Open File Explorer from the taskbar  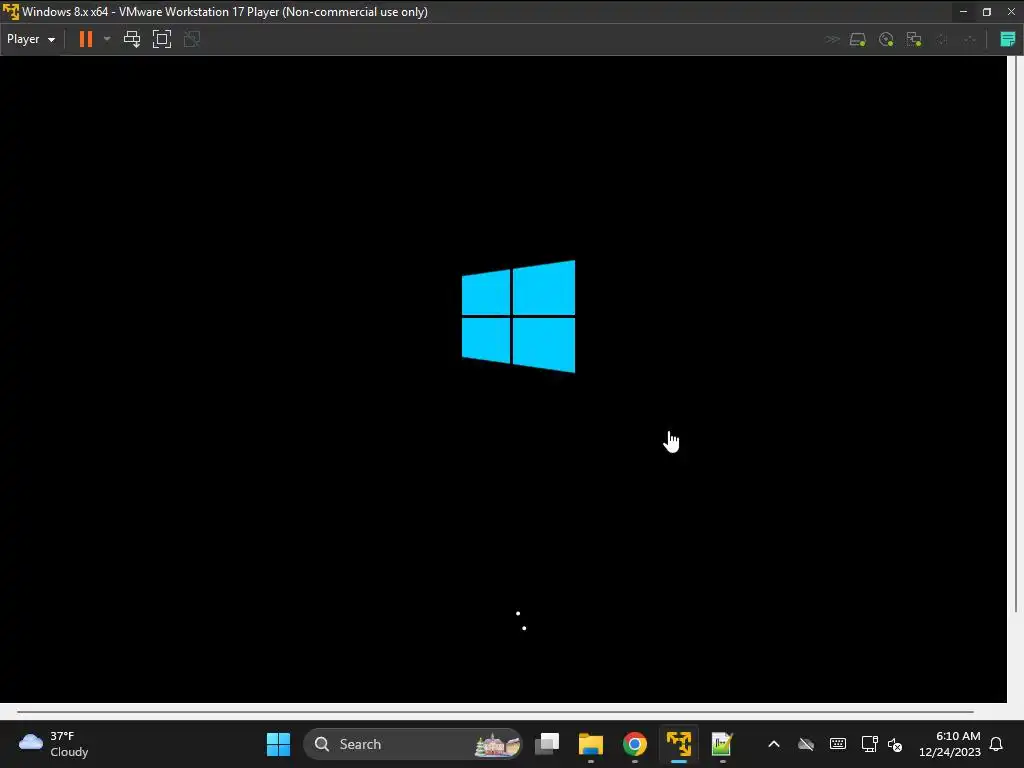[590, 744]
